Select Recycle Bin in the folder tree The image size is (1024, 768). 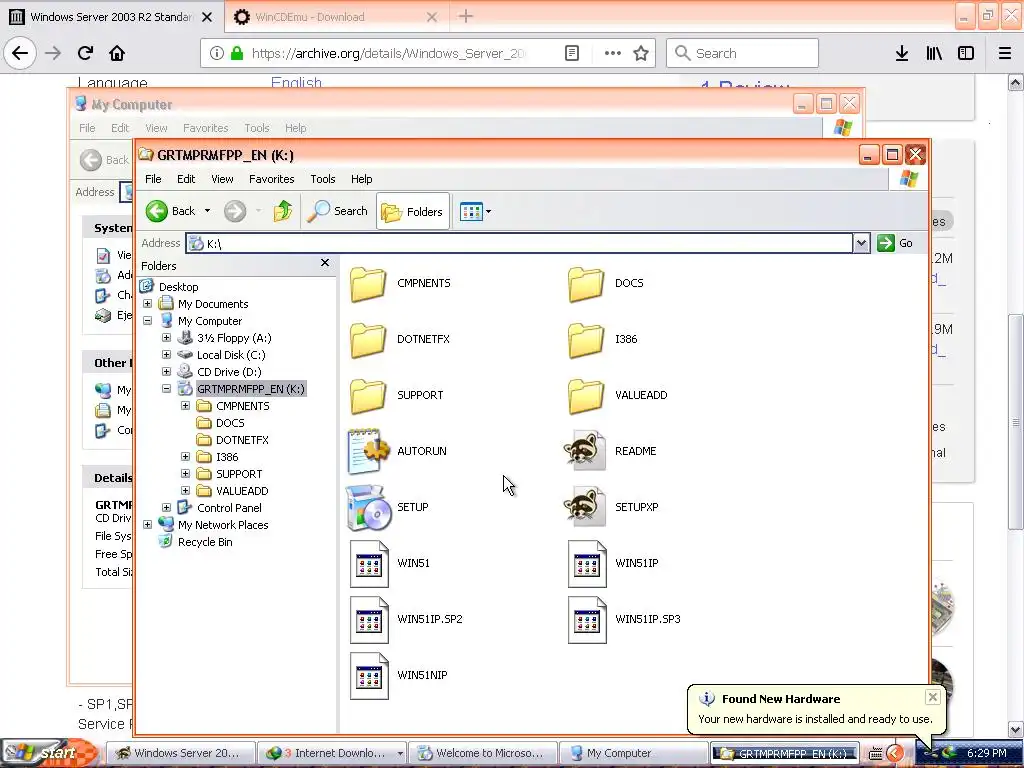tap(205, 542)
